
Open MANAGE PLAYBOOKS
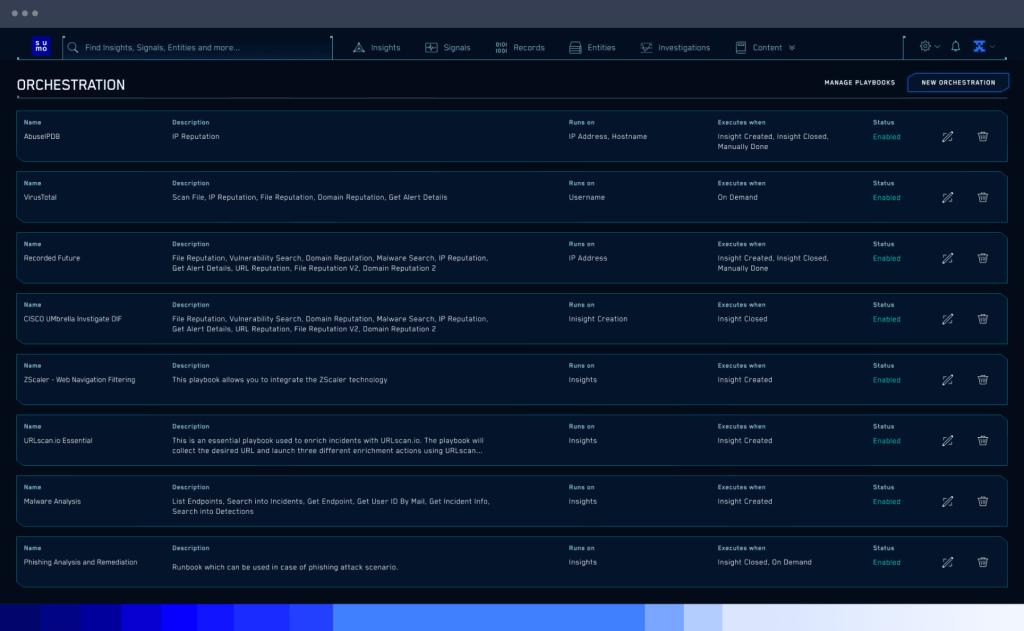point(858,83)
